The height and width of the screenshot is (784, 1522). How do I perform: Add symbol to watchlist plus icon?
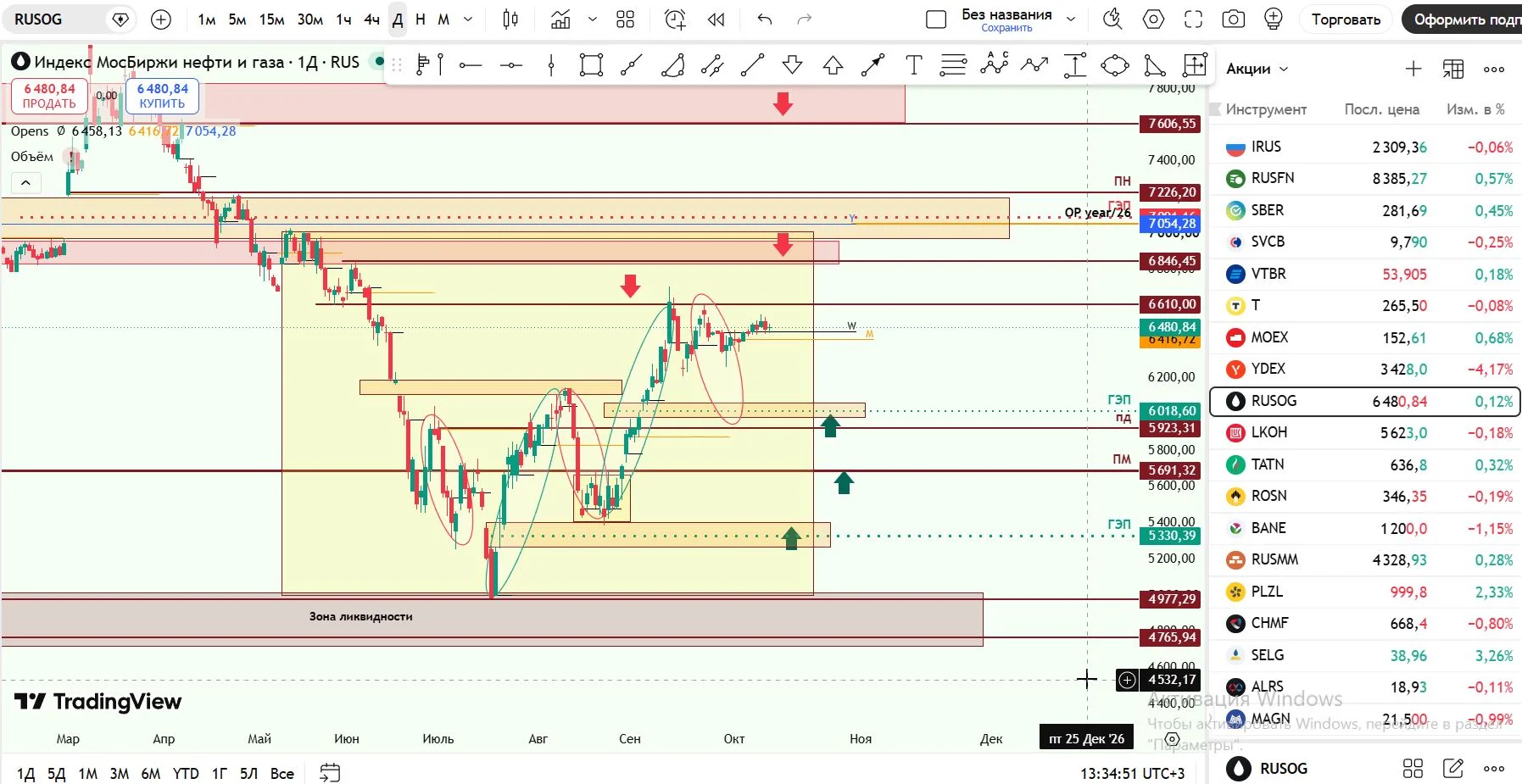click(x=1413, y=70)
